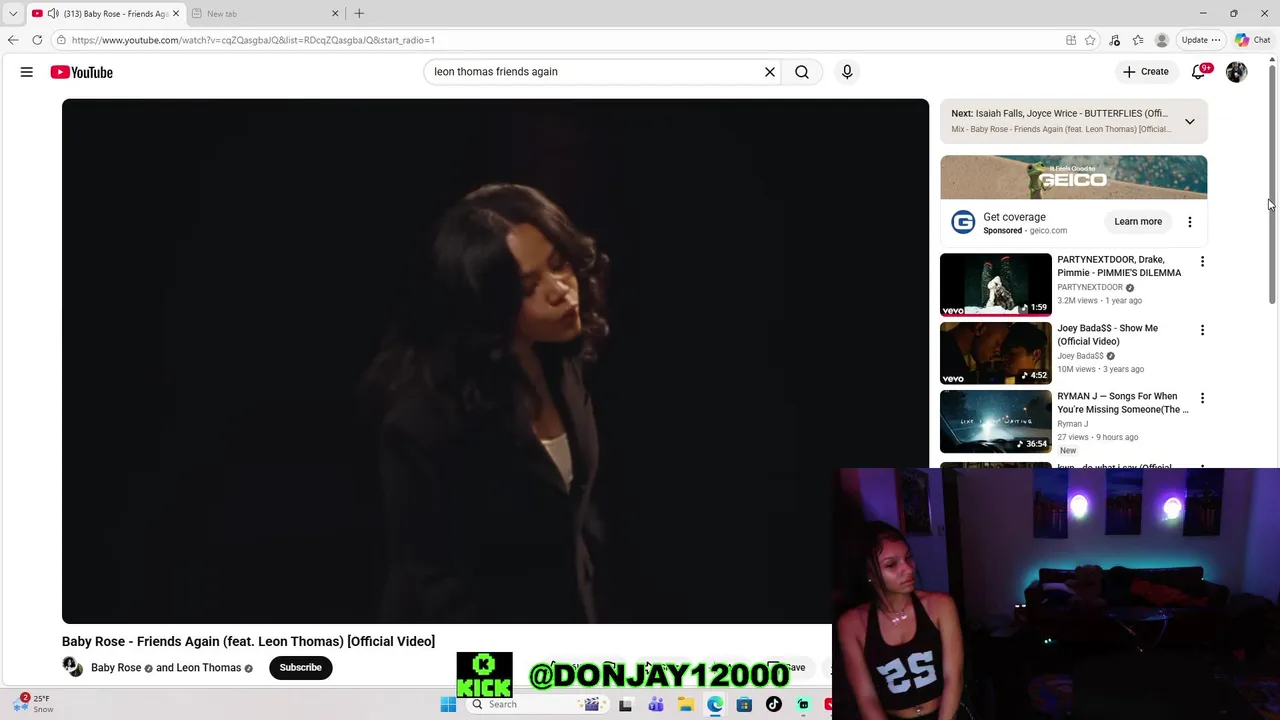
Task: Open Task View on the taskbar
Action: [625, 704]
